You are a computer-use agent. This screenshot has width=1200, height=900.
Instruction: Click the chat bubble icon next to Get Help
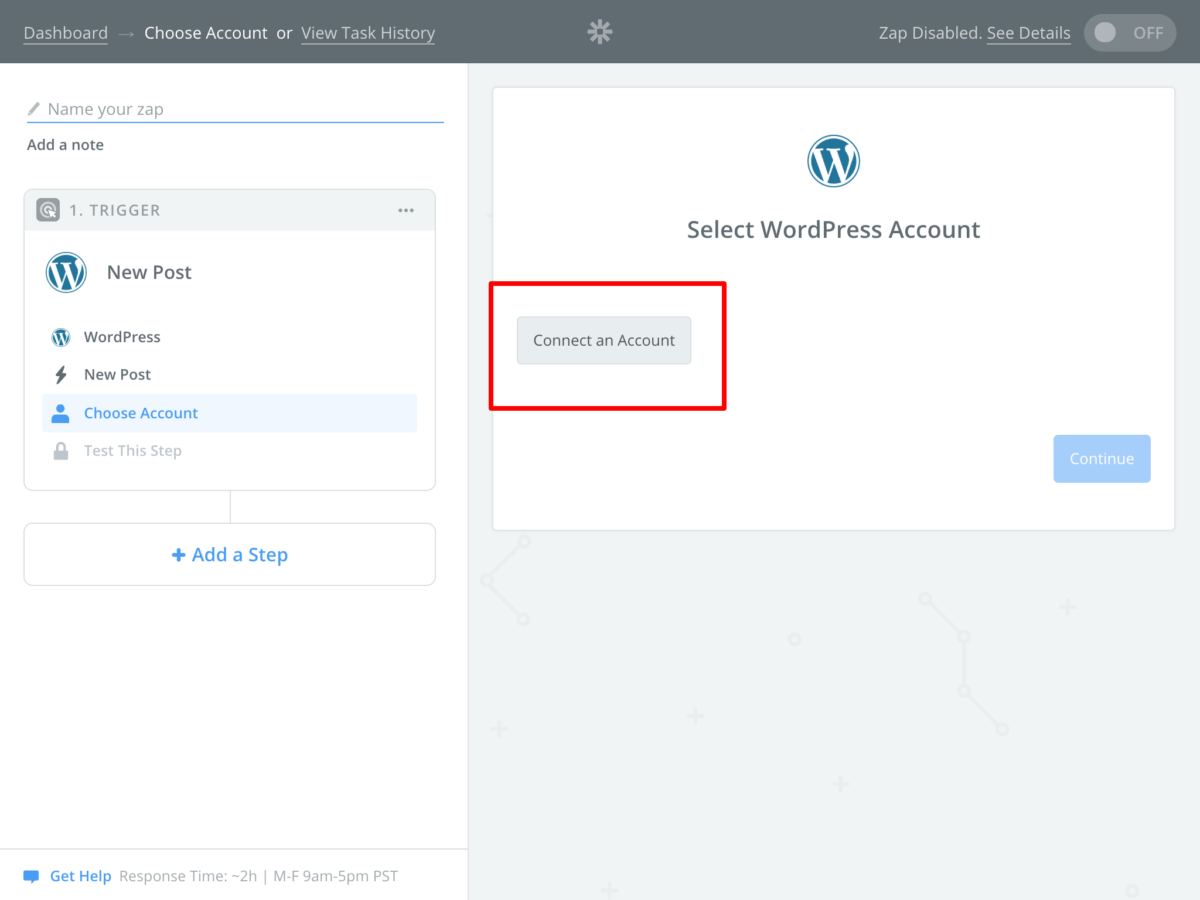pyautogui.click(x=31, y=877)
